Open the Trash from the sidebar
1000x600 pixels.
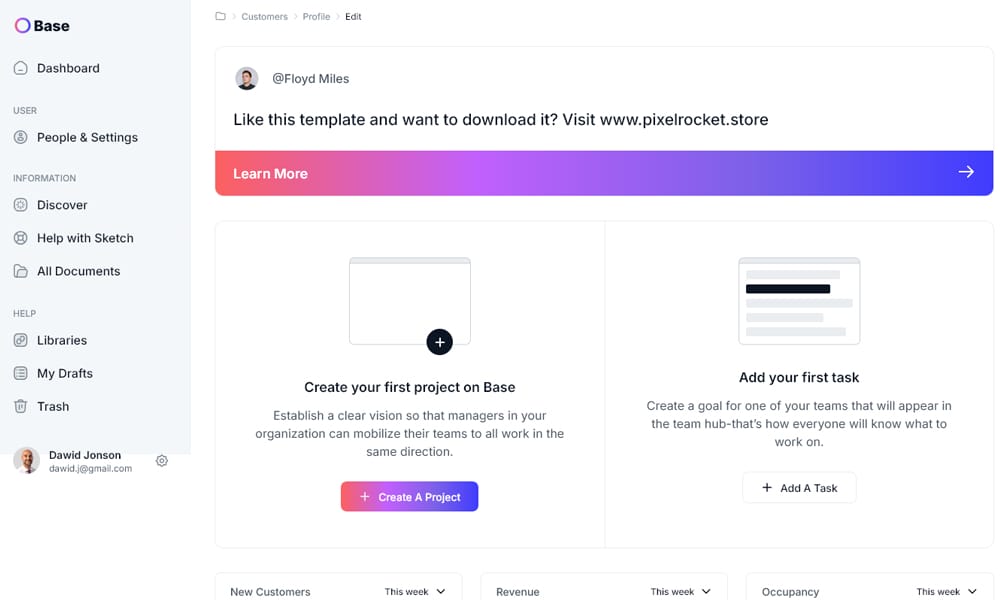coord(22,406)
